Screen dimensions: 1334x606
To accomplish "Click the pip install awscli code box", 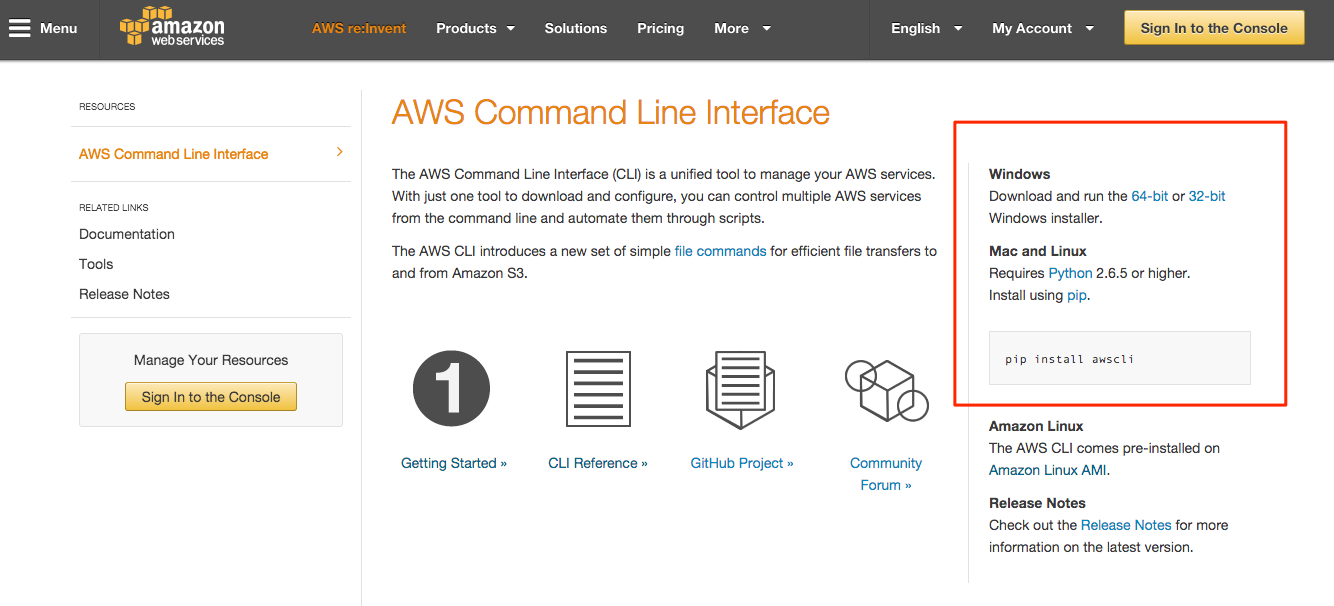I will (1120, 358).
